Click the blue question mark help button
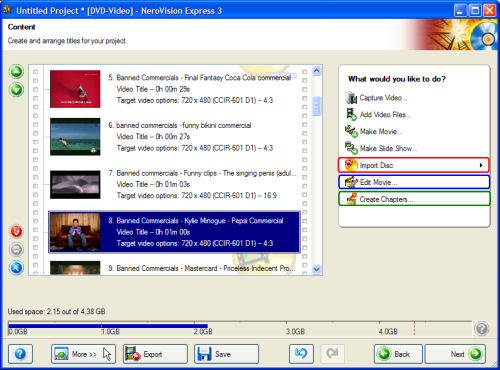This screenshot has width=500, height=370. [x=20, y=354]
